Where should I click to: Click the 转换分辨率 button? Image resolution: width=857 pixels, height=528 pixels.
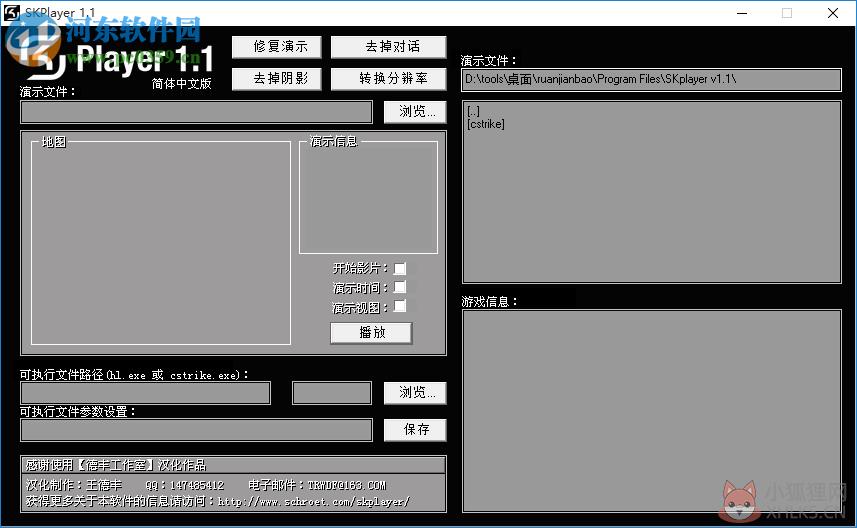(x=389, y=79)
